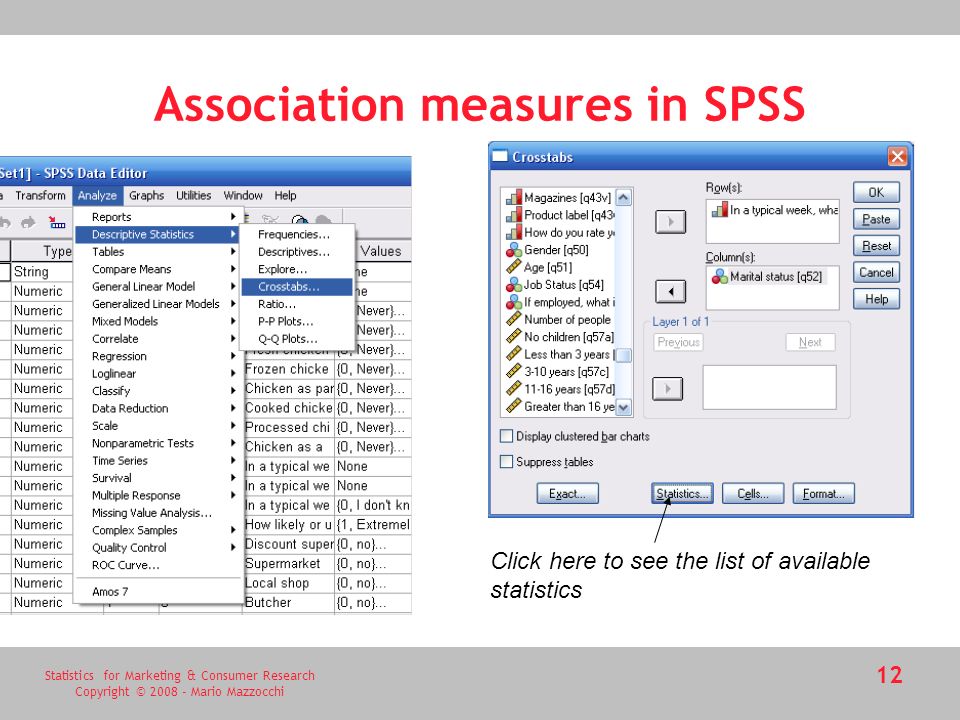Image resolution: width=960 pixels, height=720 pixels.
Task: Select Product label variable in list
Action: (559, 215)
